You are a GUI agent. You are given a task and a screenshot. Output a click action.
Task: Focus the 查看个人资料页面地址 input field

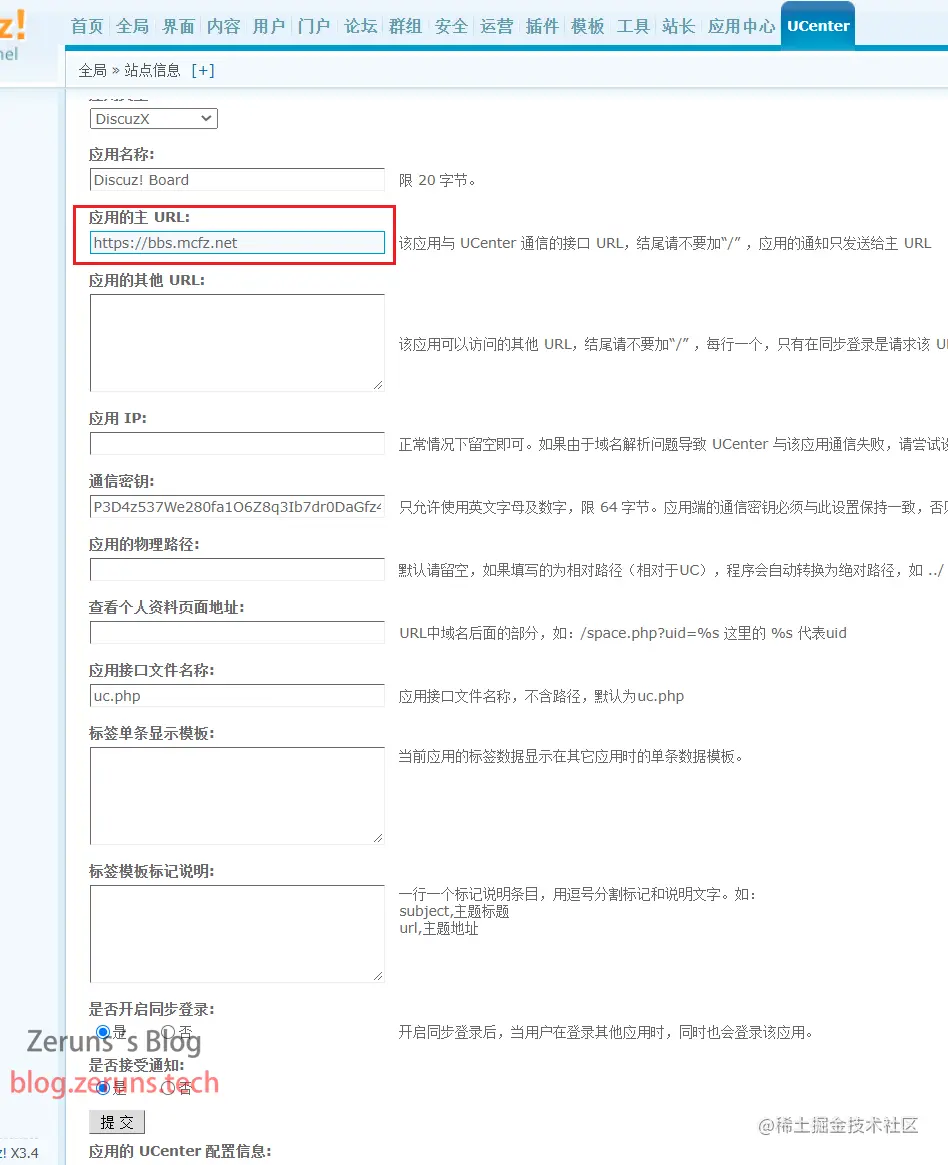click(x=237, y=633)
